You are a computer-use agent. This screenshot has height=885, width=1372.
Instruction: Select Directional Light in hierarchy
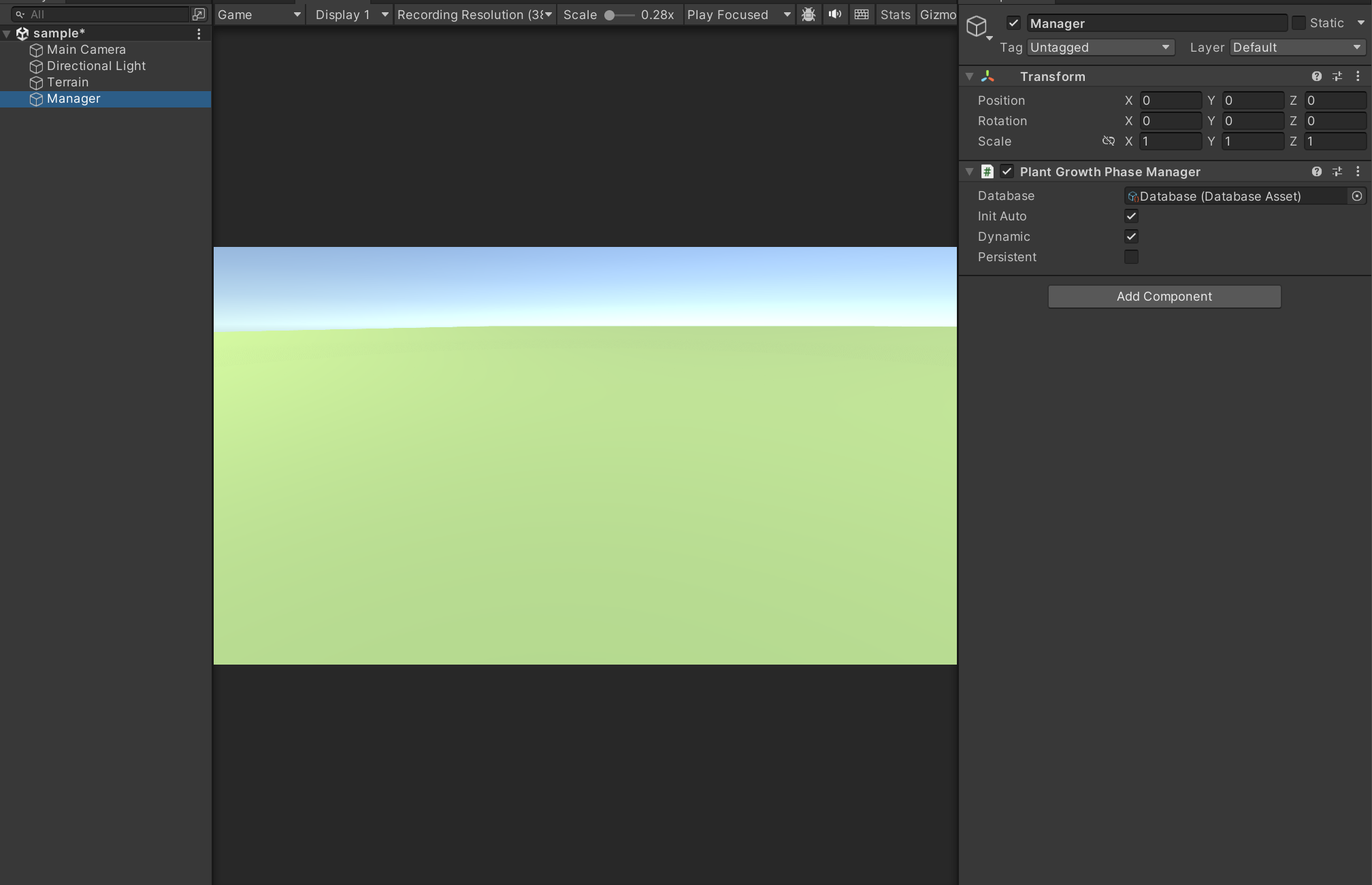click(105, 66)
